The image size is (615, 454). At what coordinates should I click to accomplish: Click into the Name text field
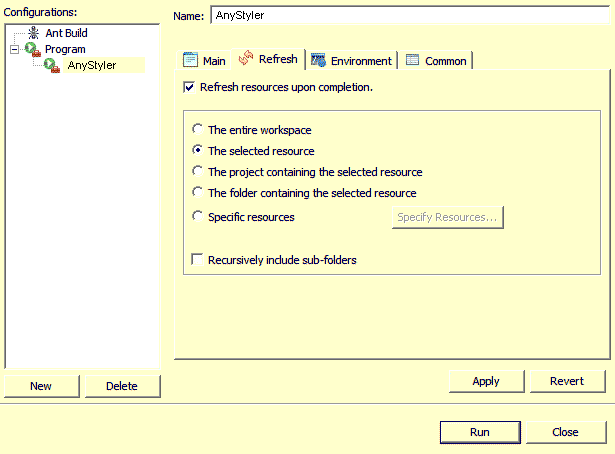(x=410, y=16)
